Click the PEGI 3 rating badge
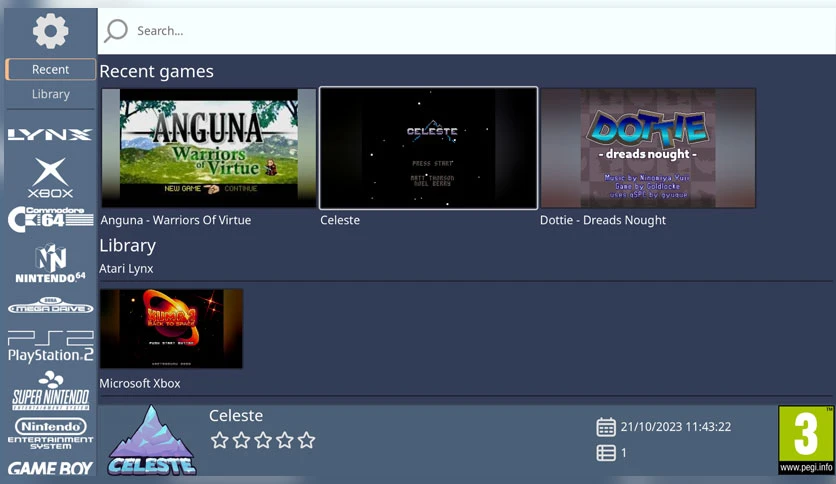The width and height of the screenshot is (836, 484). [806, 440]
